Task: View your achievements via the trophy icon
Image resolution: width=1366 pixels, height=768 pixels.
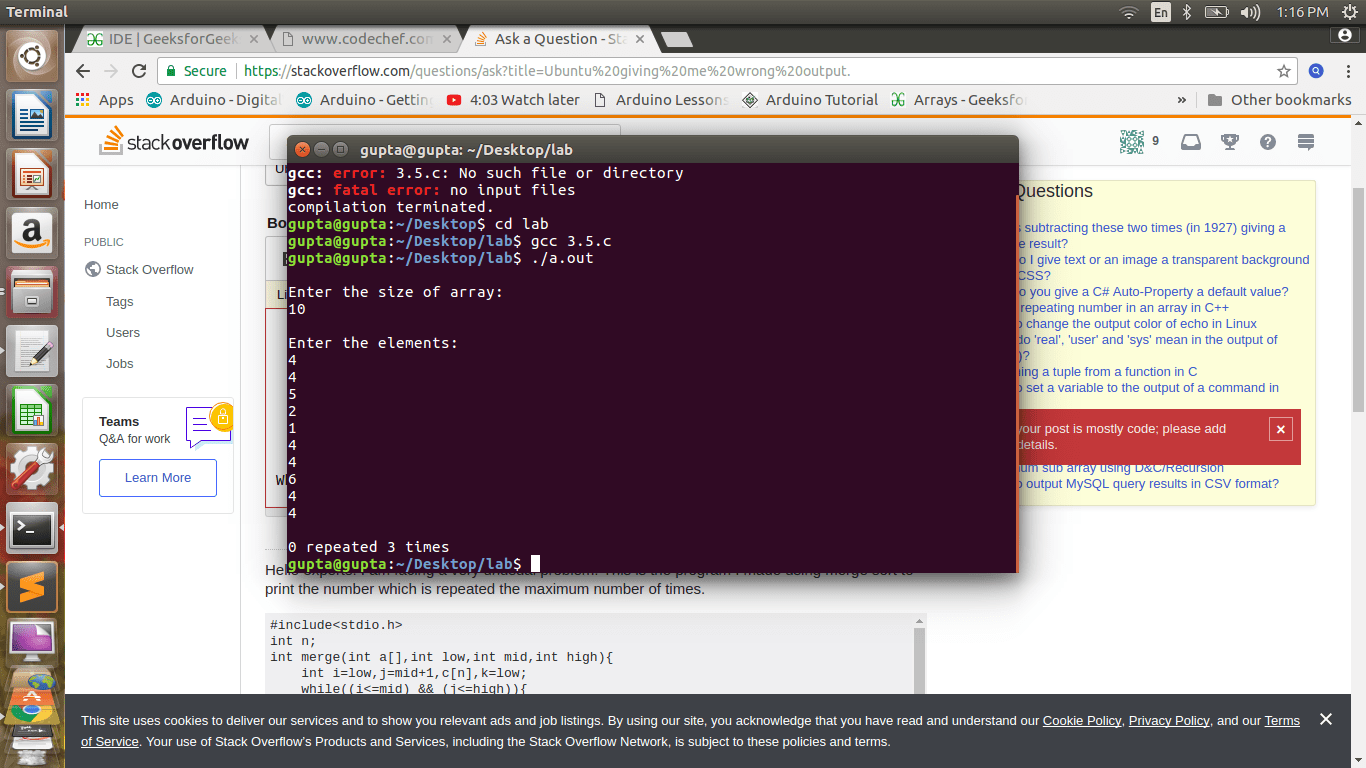Action: tap(1232, 143)
